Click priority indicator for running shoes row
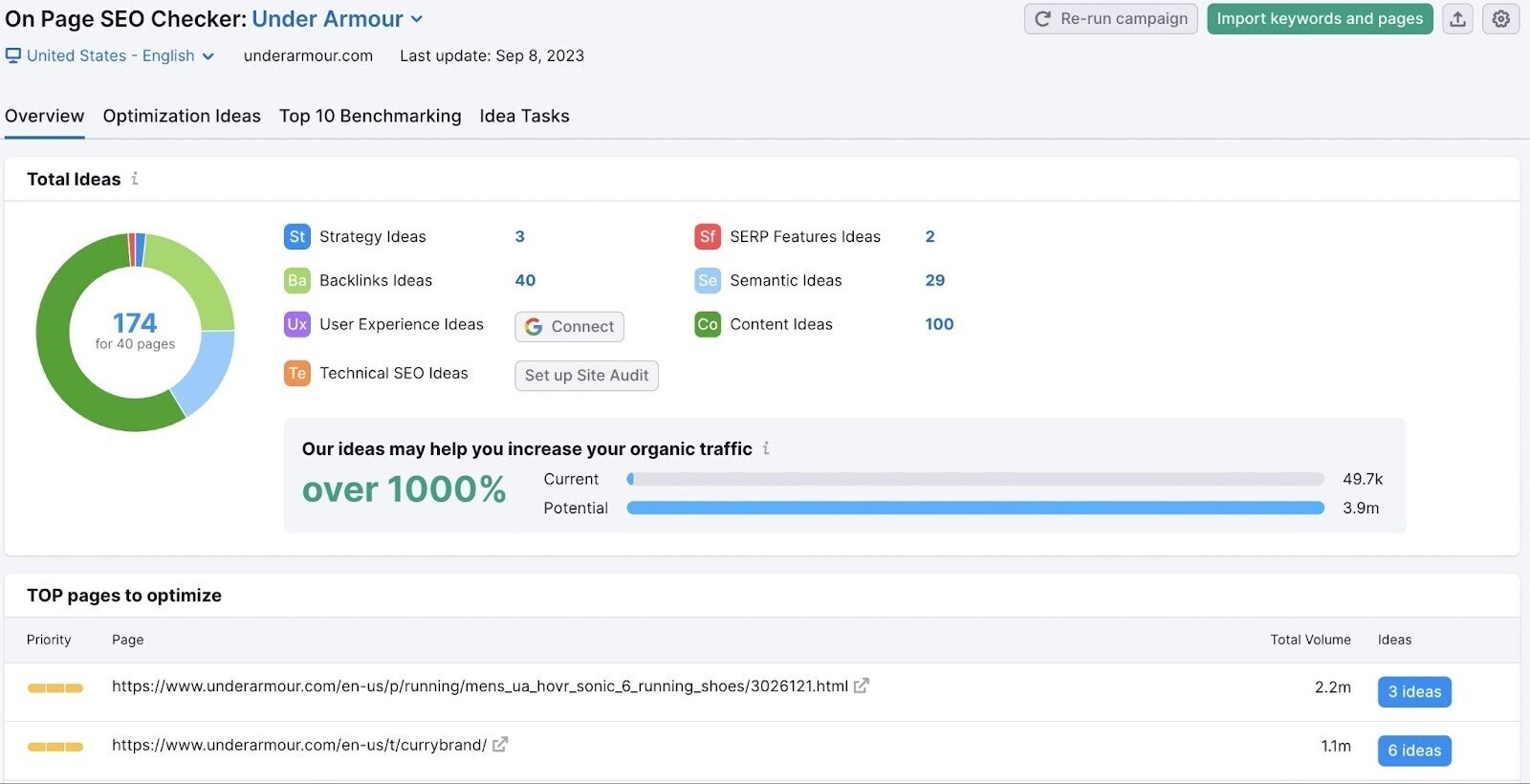 click(x=55, y=687)
